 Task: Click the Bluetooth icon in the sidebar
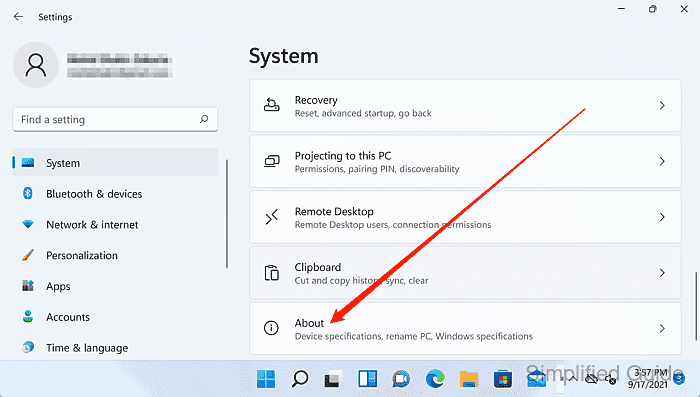[28, 193]
